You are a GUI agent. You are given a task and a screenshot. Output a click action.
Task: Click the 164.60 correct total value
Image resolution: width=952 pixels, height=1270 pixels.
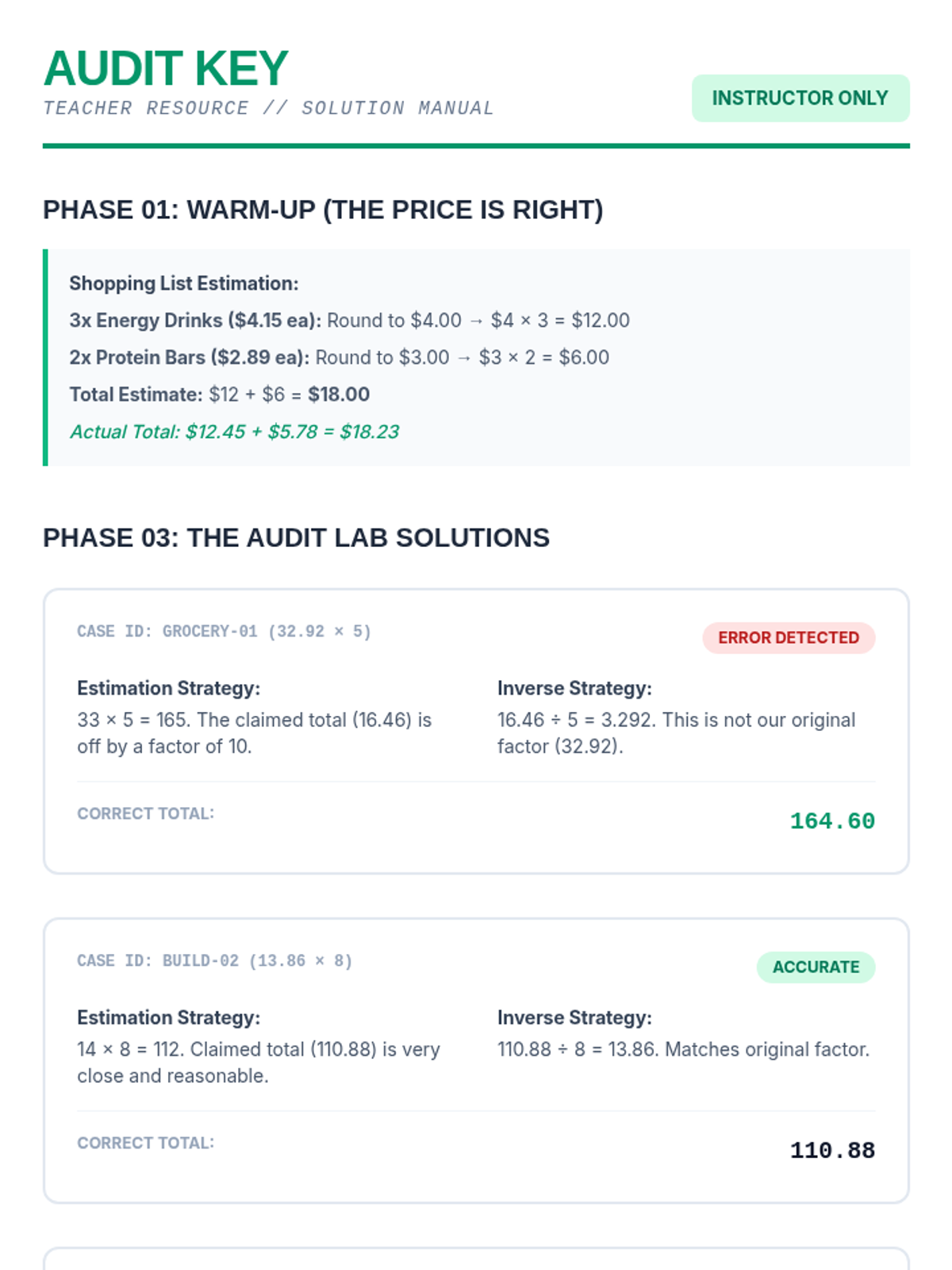pos(831,822)
